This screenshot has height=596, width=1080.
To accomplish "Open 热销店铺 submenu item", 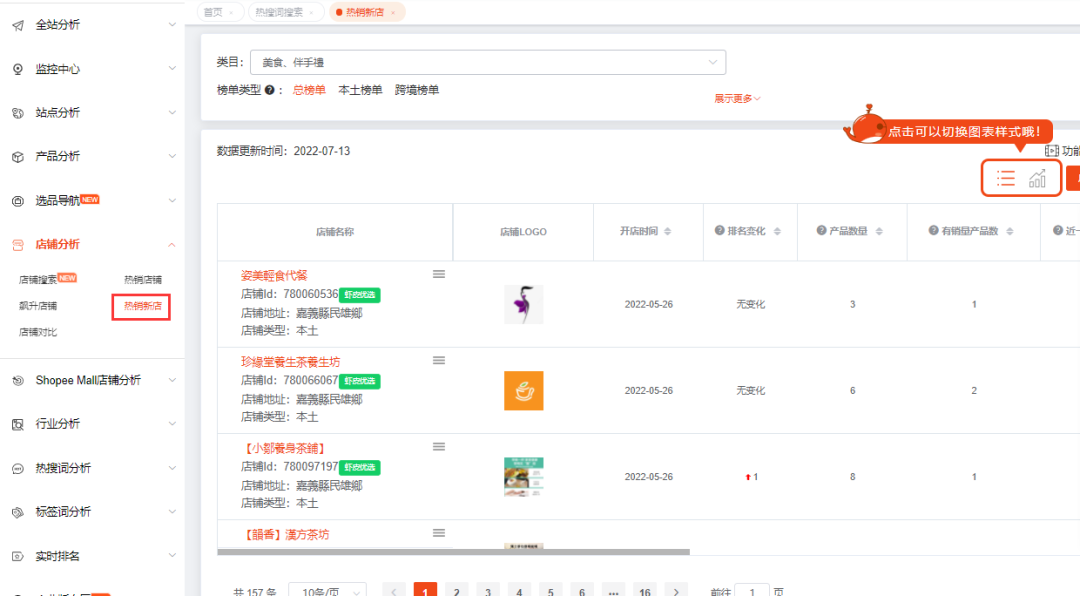I will [x=143, y=280].
